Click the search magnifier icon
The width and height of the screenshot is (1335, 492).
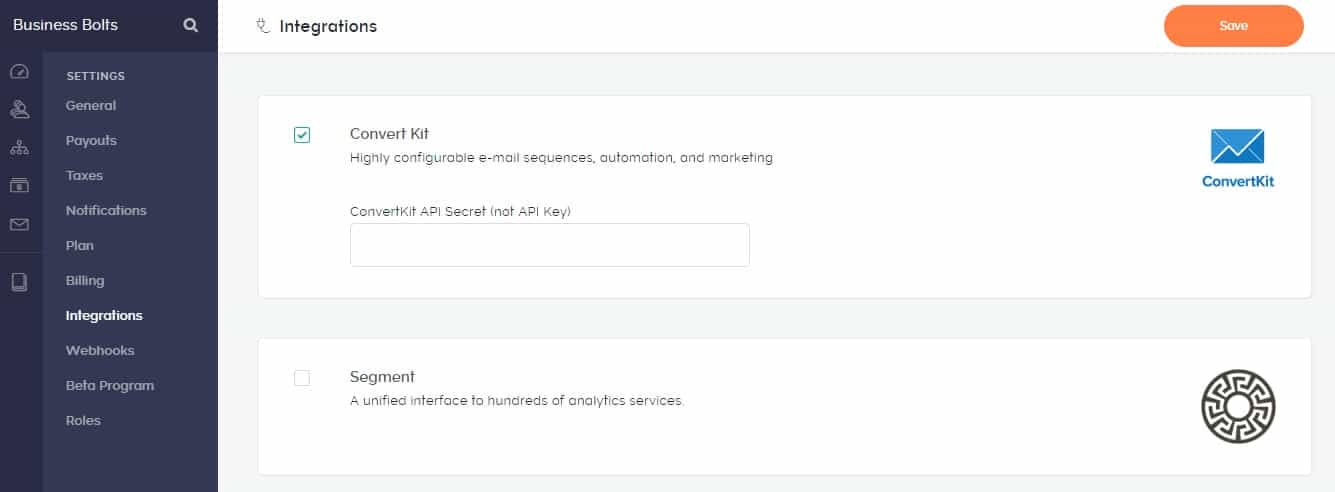click(x=191, y=26)
